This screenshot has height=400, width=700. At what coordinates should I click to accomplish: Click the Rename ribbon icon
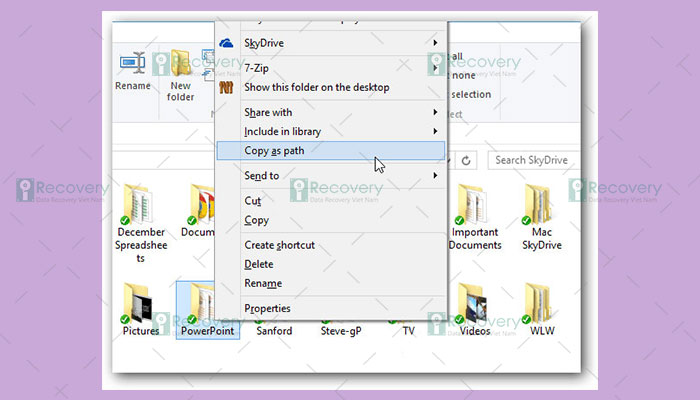(133, 62)
